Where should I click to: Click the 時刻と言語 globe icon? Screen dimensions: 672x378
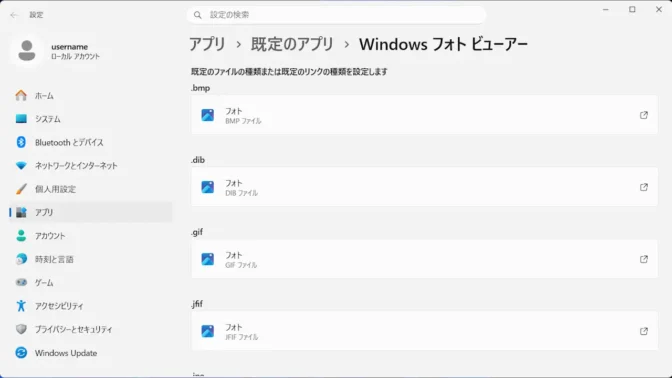pos(21,259)
